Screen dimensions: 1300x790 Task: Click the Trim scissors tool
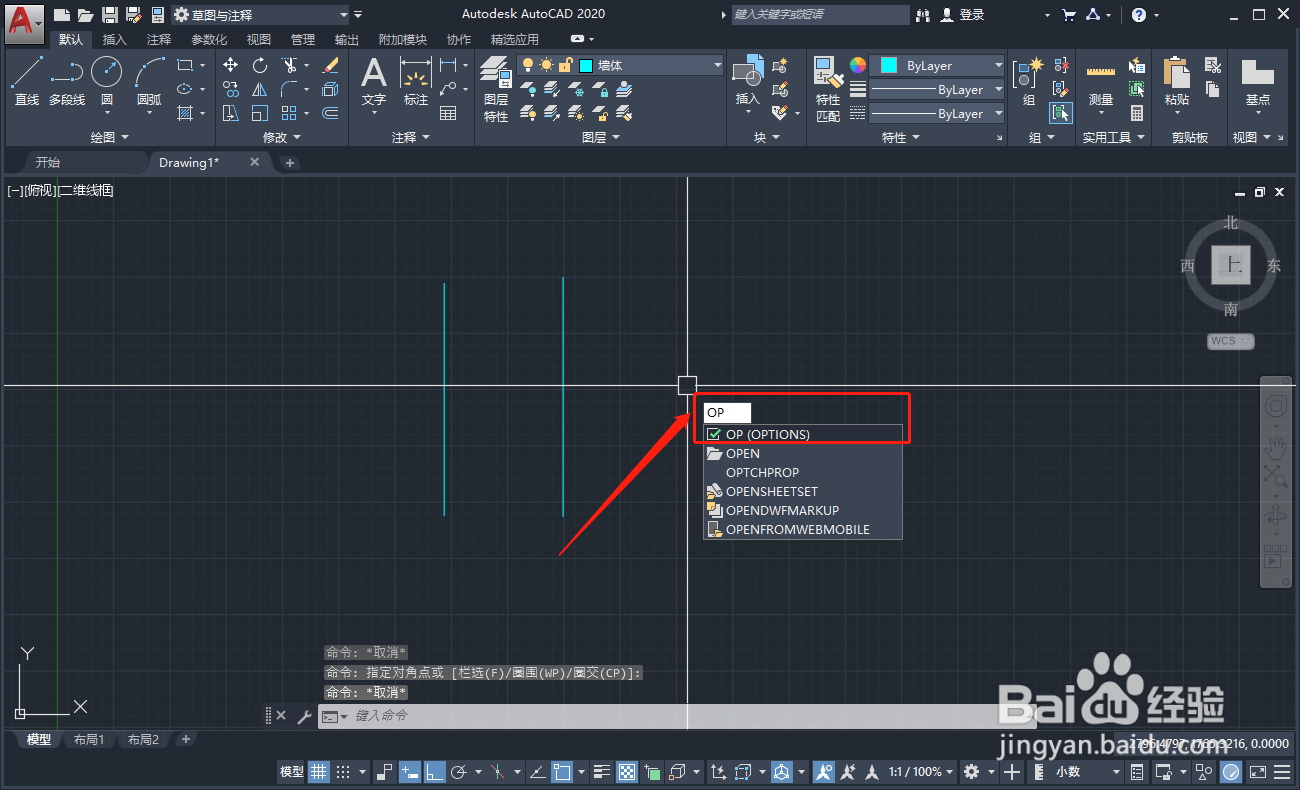point(290,65)
